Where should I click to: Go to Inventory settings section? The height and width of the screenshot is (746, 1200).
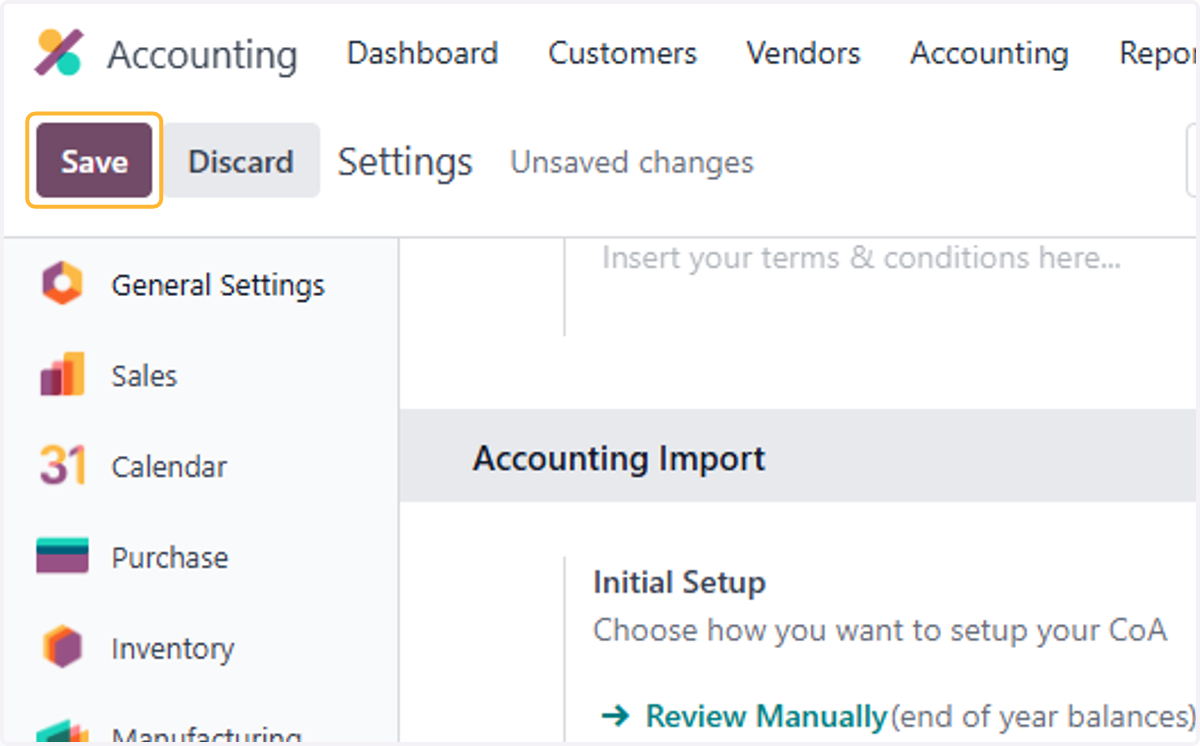pos(172,648)
